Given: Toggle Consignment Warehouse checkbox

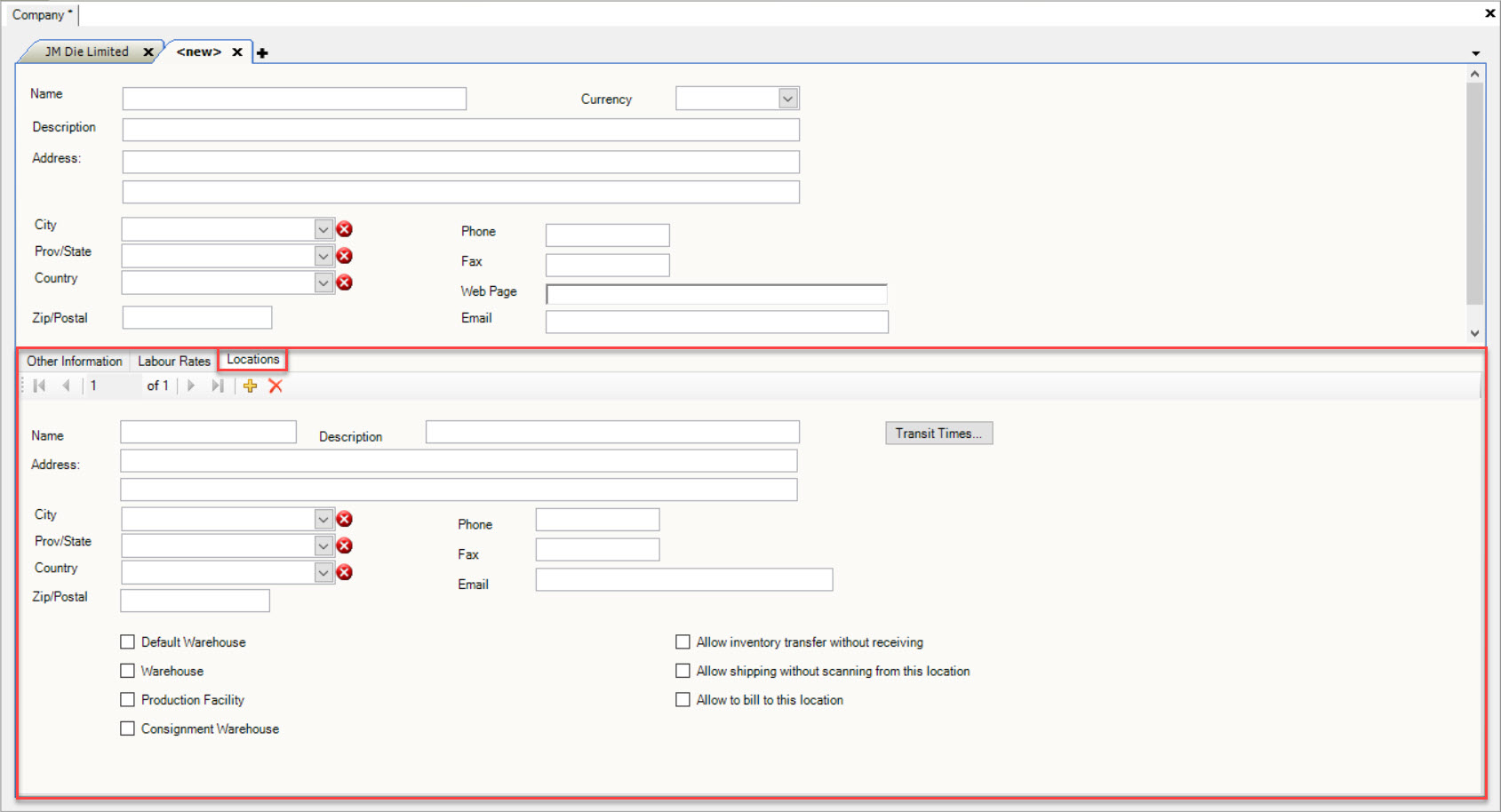Looking at the screenshot, I should (128, 728).
